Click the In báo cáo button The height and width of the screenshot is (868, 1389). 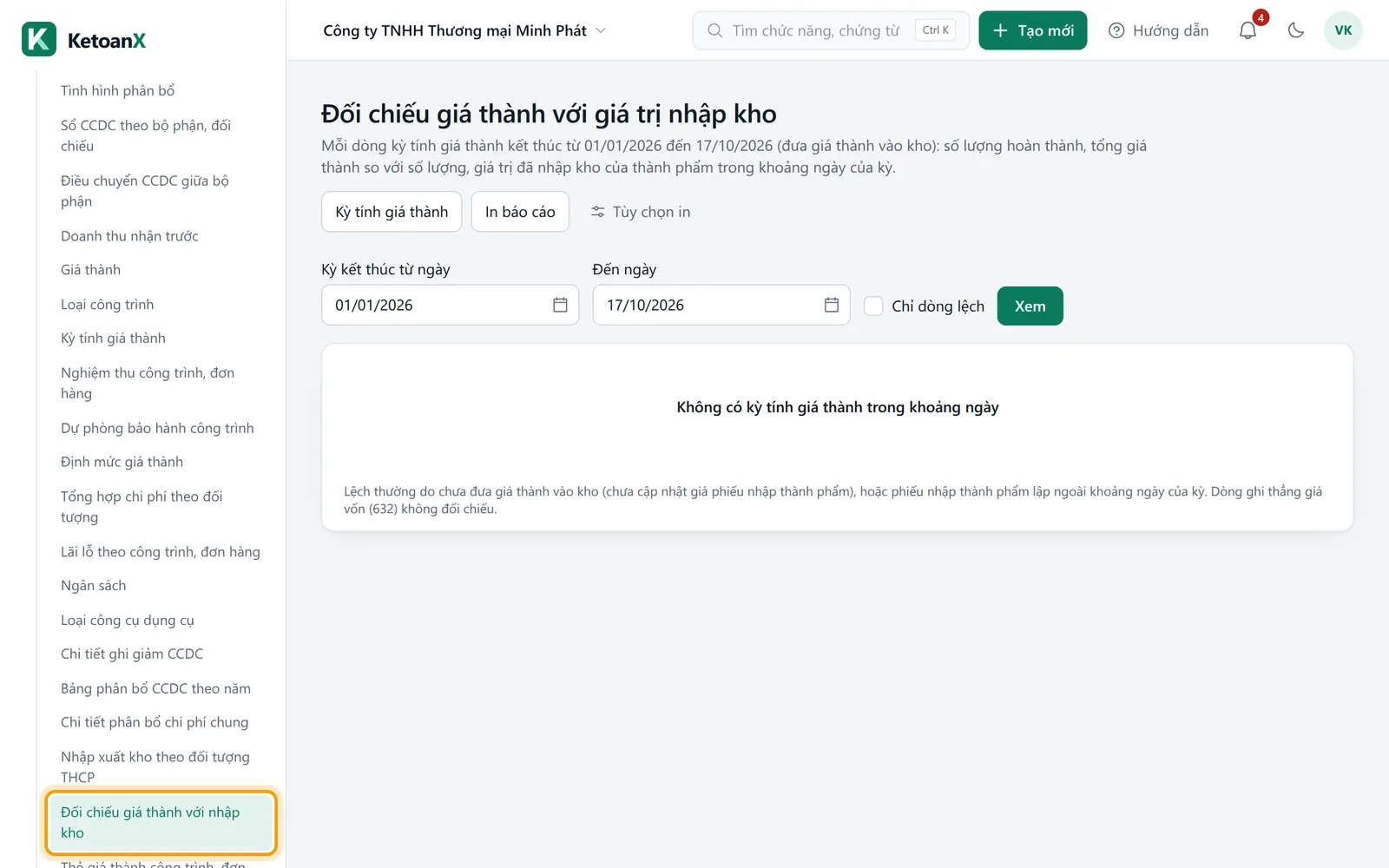(520, 212)
